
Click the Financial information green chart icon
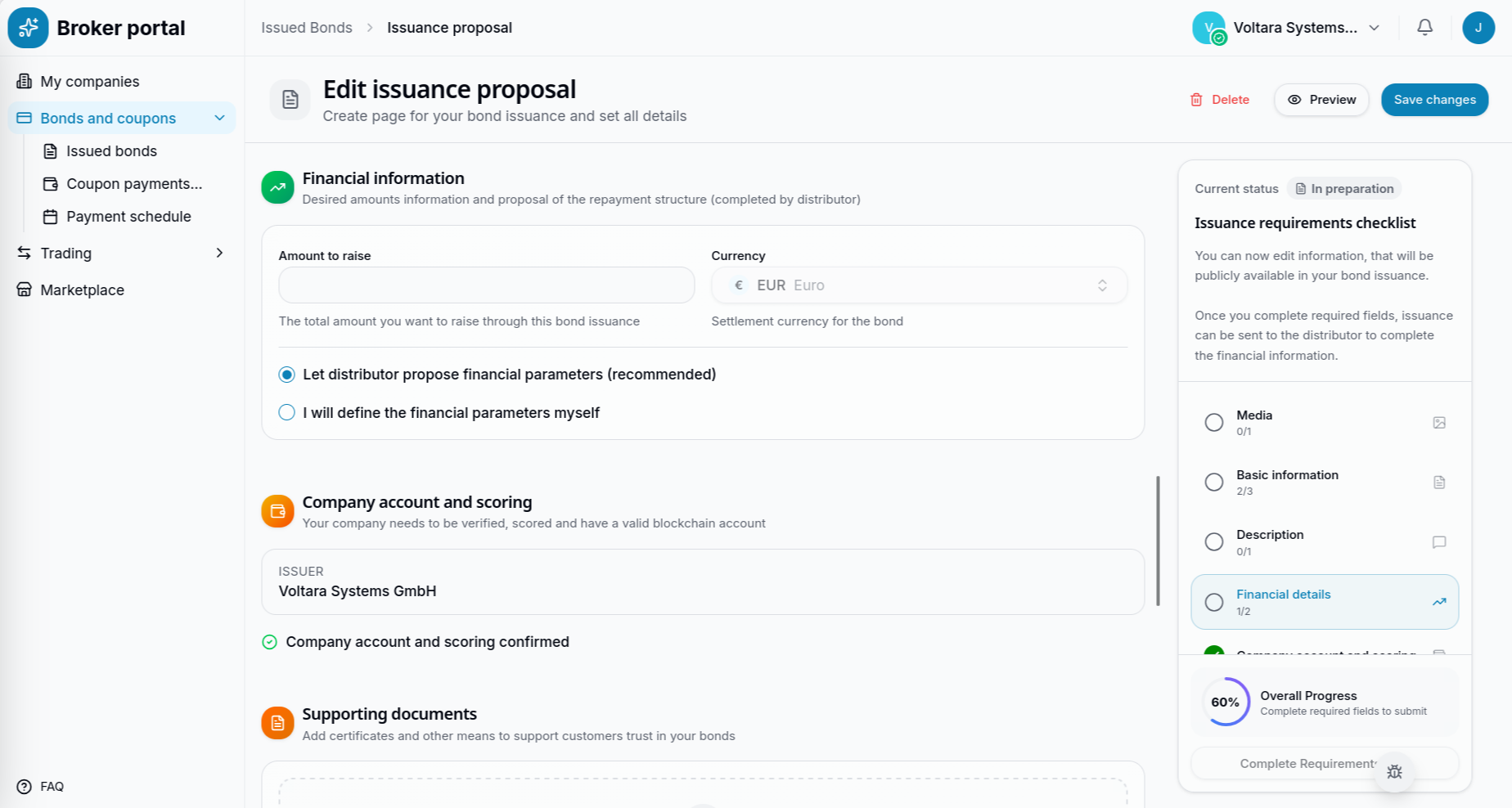click(x=277, y=187)
